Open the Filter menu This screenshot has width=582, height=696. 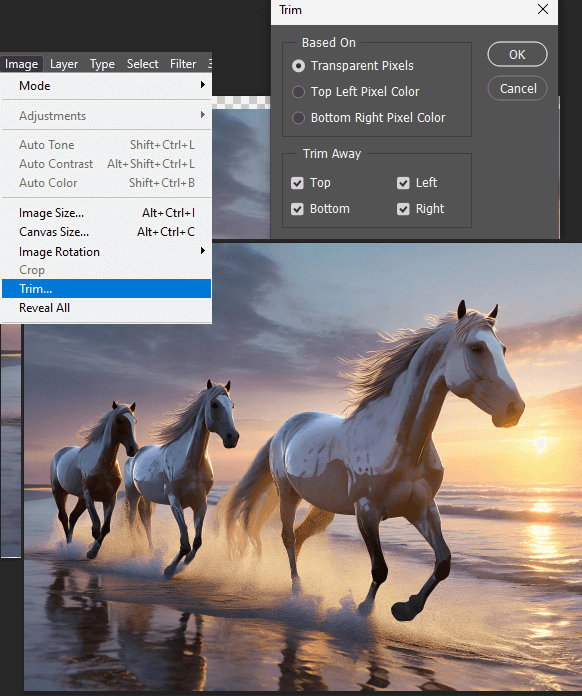click(x=183, y=64)
